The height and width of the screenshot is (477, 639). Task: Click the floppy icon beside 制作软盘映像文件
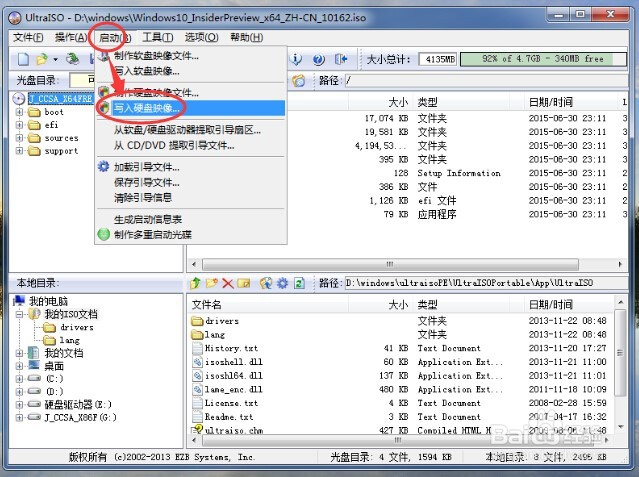coord(104,56)
